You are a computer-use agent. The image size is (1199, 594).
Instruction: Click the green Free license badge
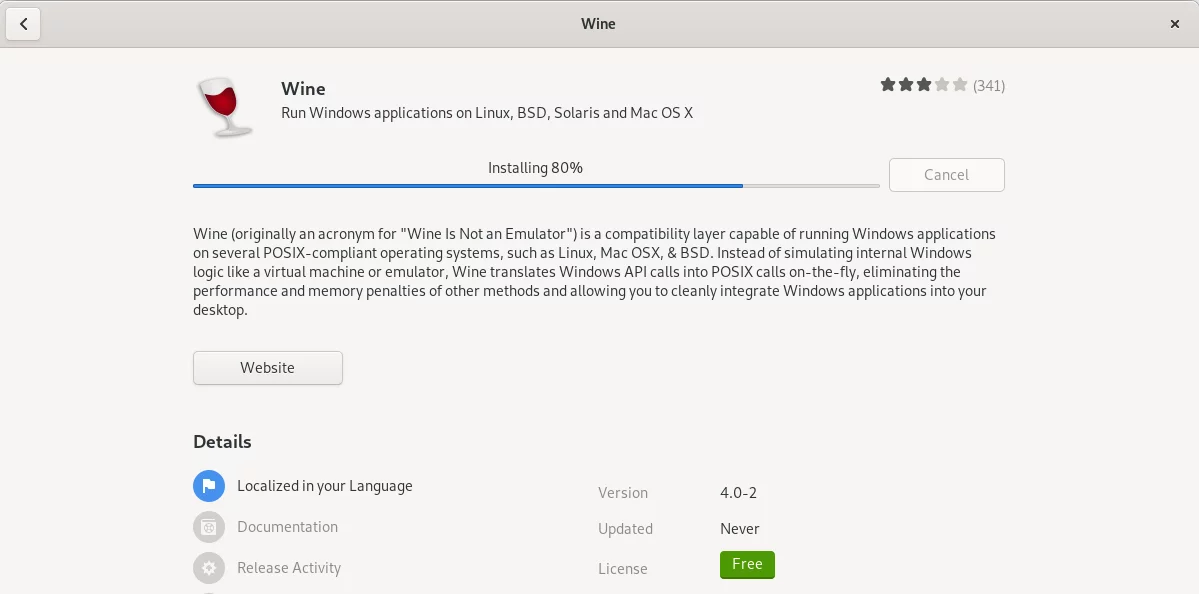click(x=747, y=564)
